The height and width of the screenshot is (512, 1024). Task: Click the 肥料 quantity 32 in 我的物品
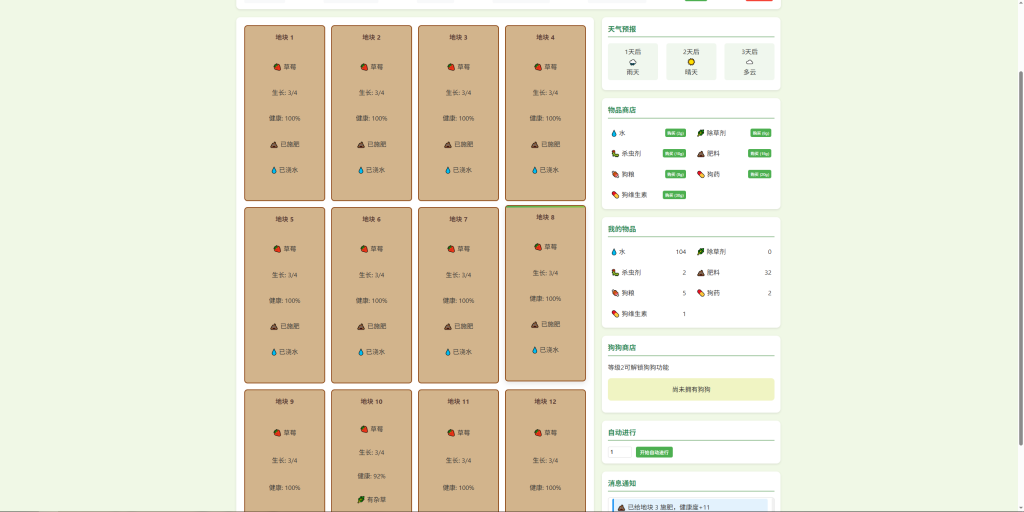pos(767,272)
